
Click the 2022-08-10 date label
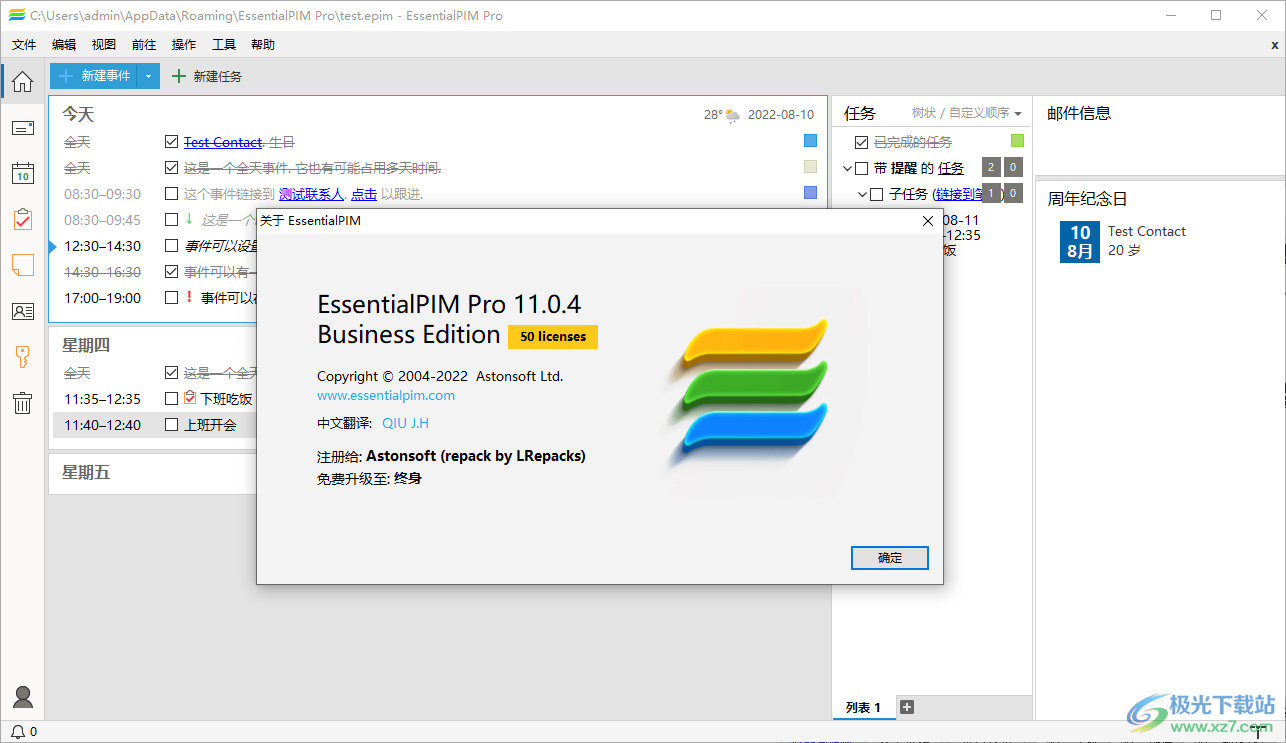pos(781,115)
